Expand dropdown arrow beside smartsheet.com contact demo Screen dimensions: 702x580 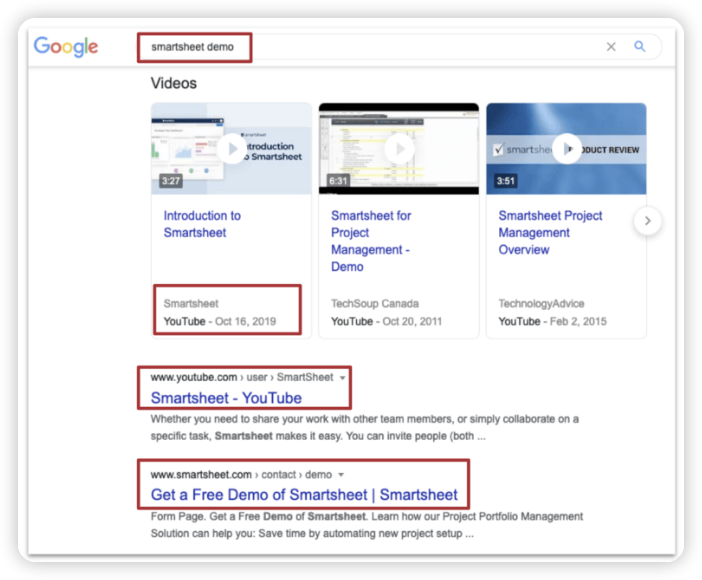coord(341,475)
